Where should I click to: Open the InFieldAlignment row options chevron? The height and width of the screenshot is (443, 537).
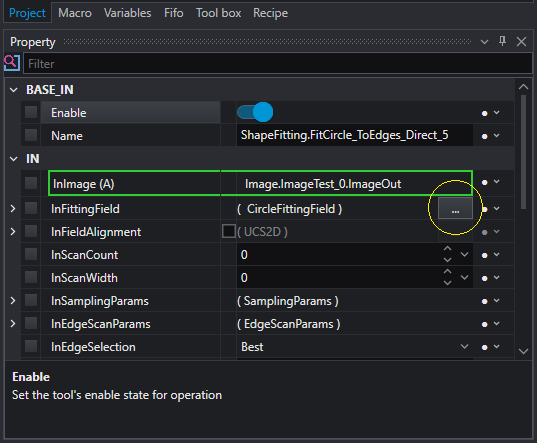pyautogui.click(x=497, y=232)
